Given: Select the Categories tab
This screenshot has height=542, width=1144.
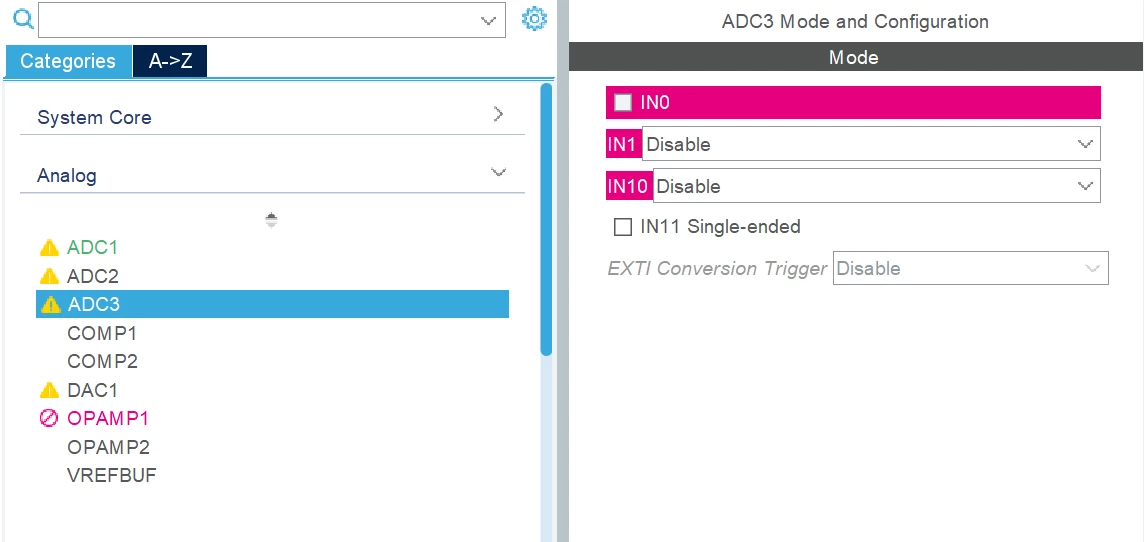Looking at the screenshot, I should (x=68, y=61).
